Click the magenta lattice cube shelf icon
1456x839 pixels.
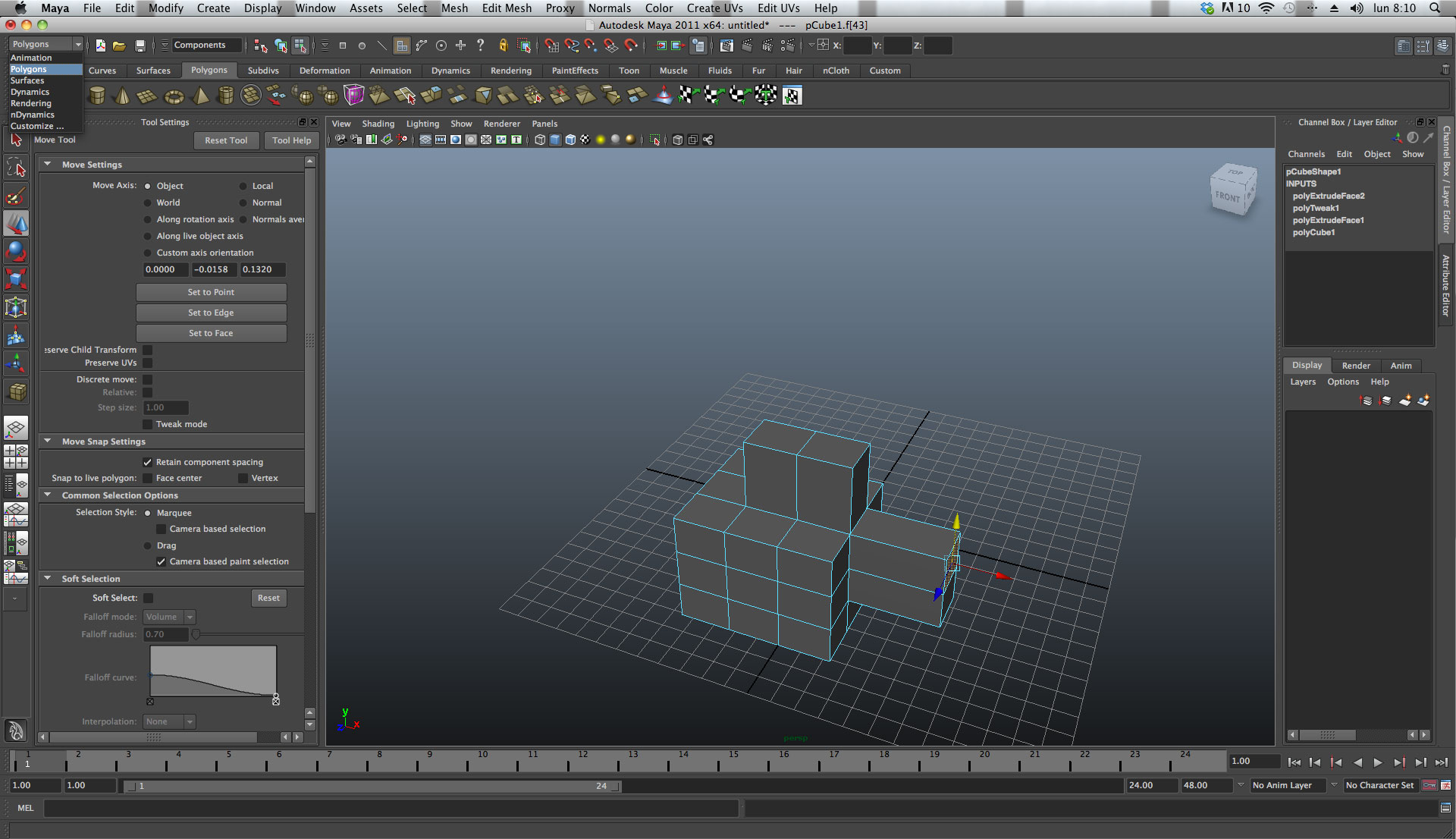(354, 96)
